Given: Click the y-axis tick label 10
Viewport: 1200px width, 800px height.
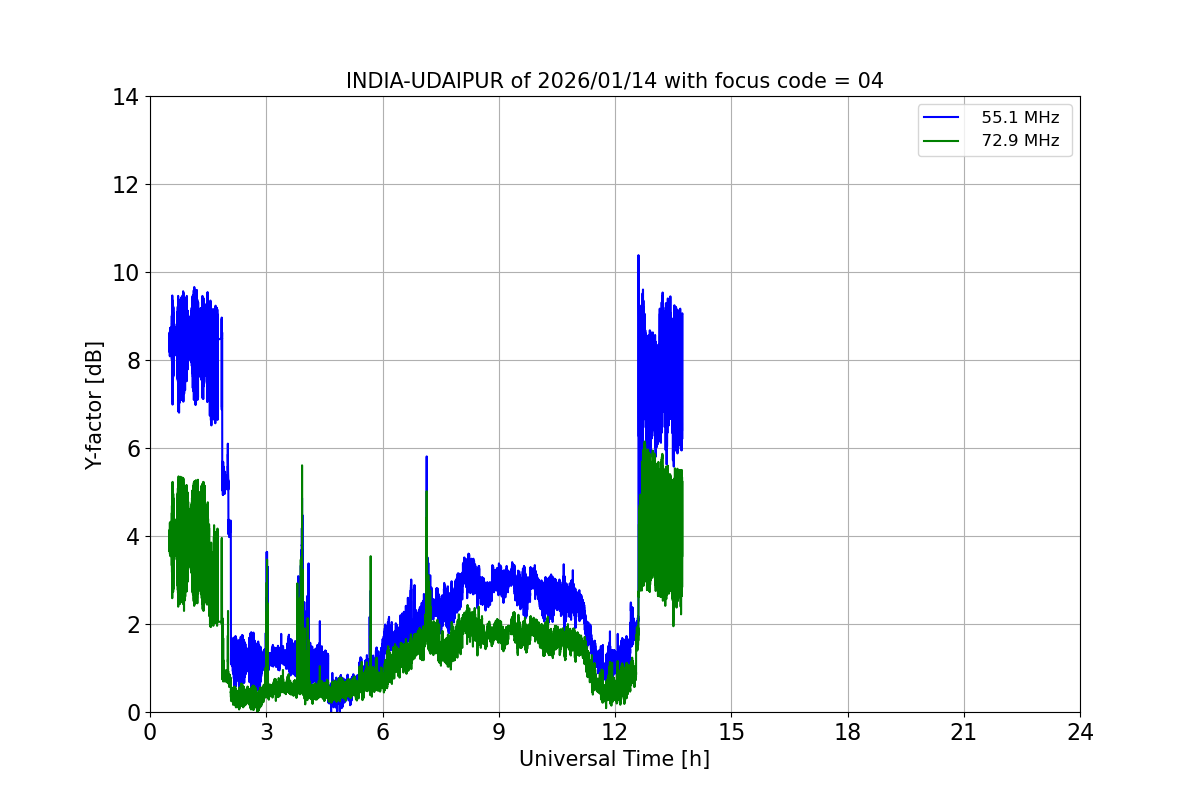Looking at the screenshot, I should [x=125, y=273].
